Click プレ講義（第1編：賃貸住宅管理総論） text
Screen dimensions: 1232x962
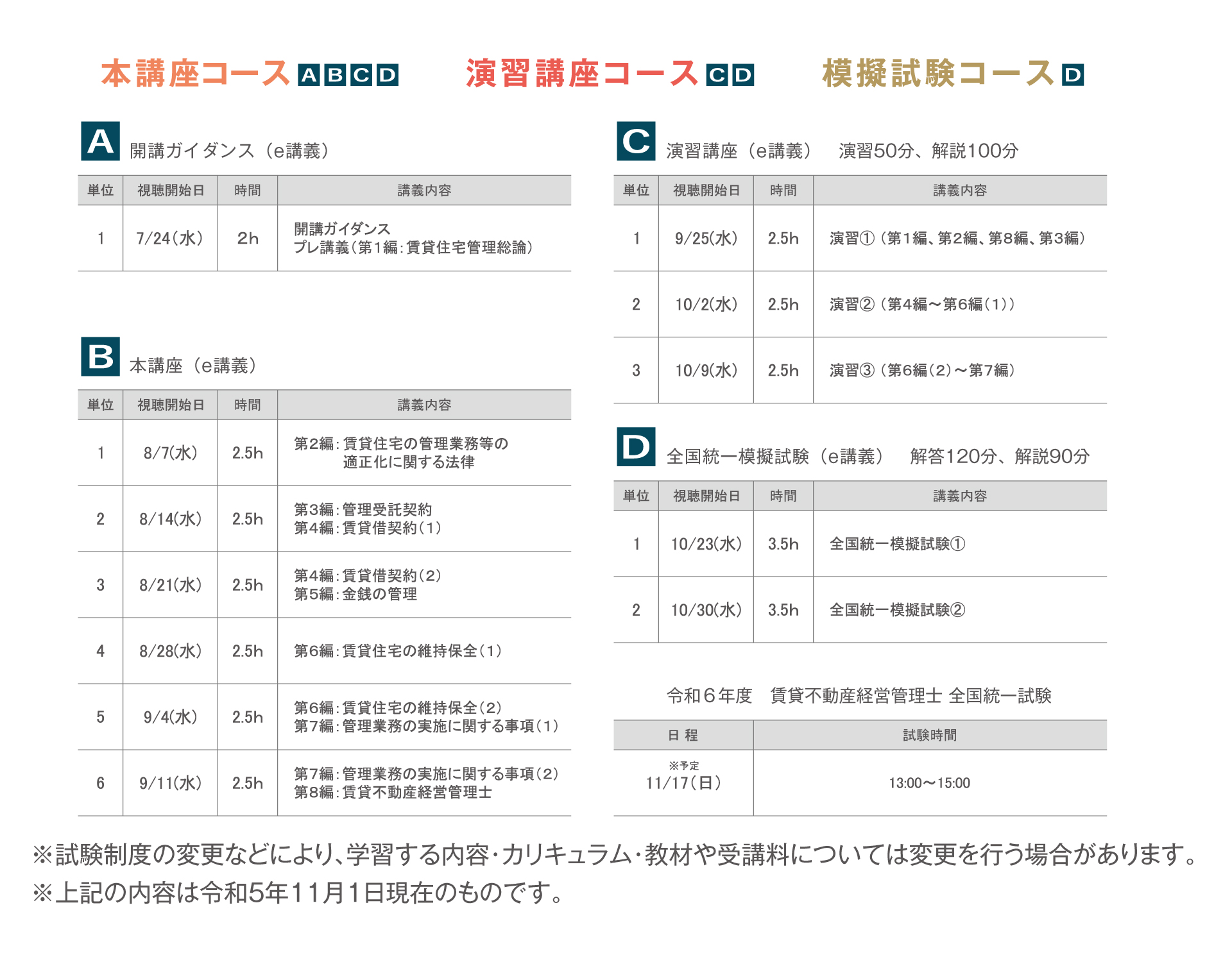(x=413, y=248)
